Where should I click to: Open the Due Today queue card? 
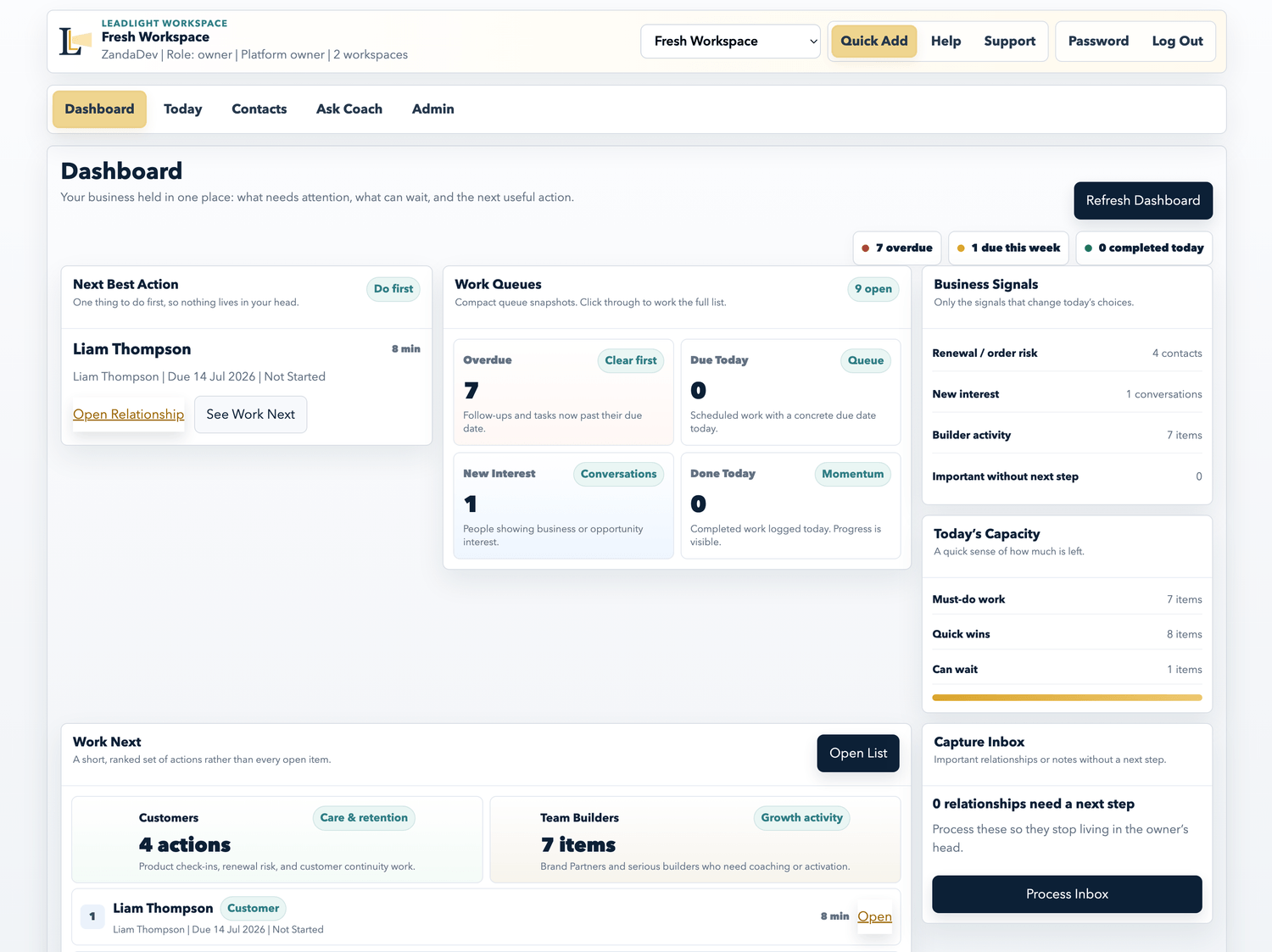pos(791,392)
